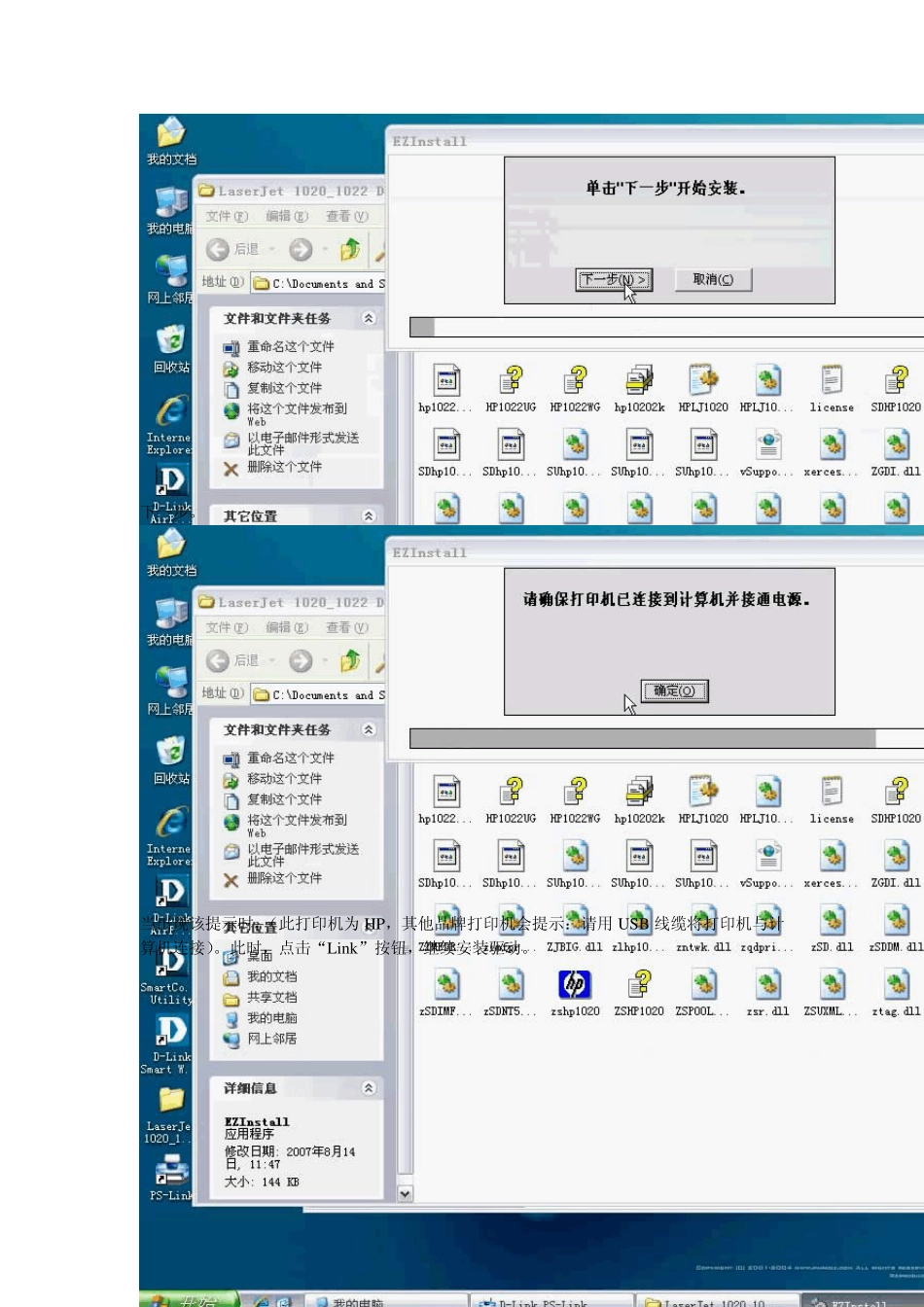
Task: Collapse 文件和文件夹任务 panel behind the 确定 dialog
Action: point(369,729)
